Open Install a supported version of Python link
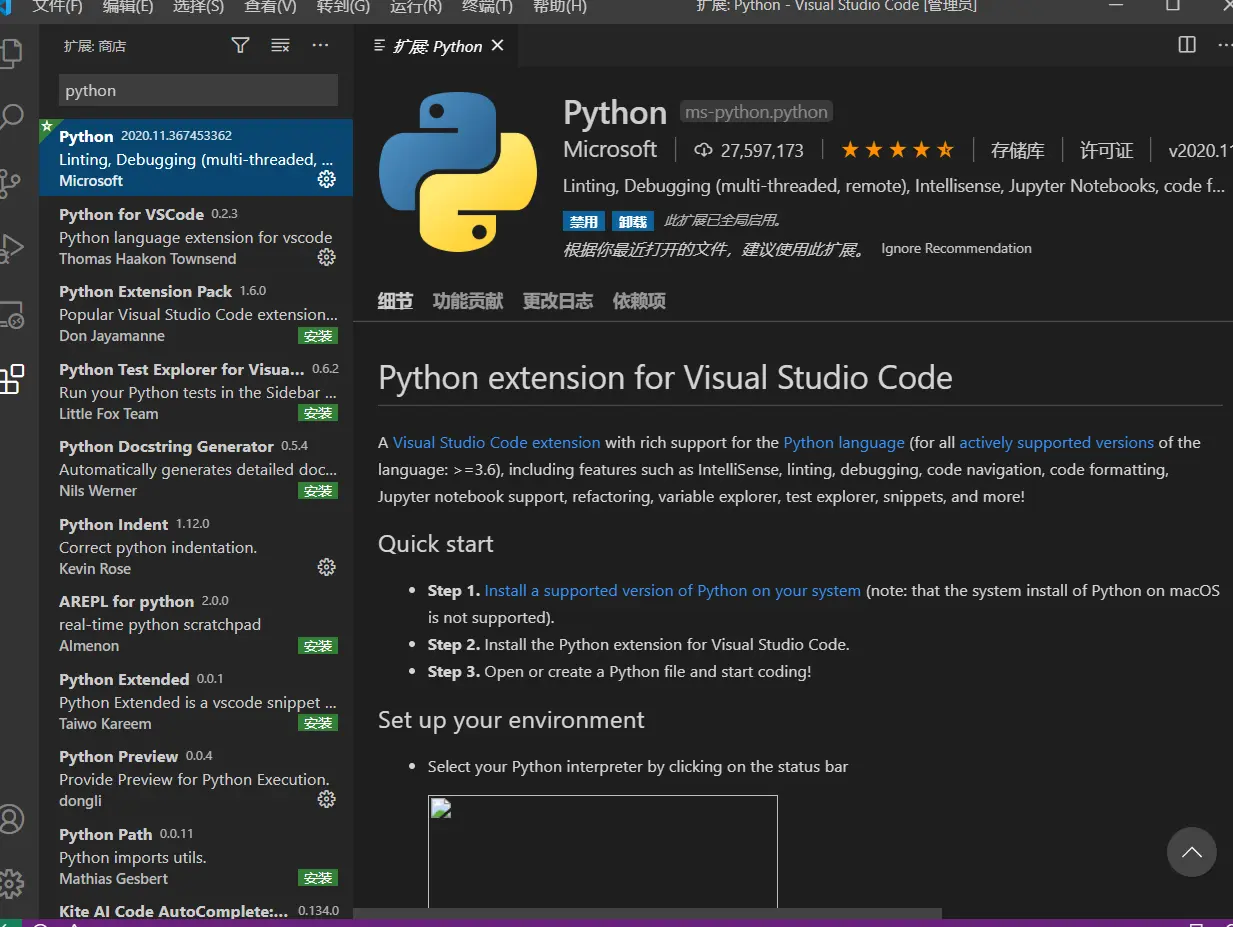 (672, 591)
